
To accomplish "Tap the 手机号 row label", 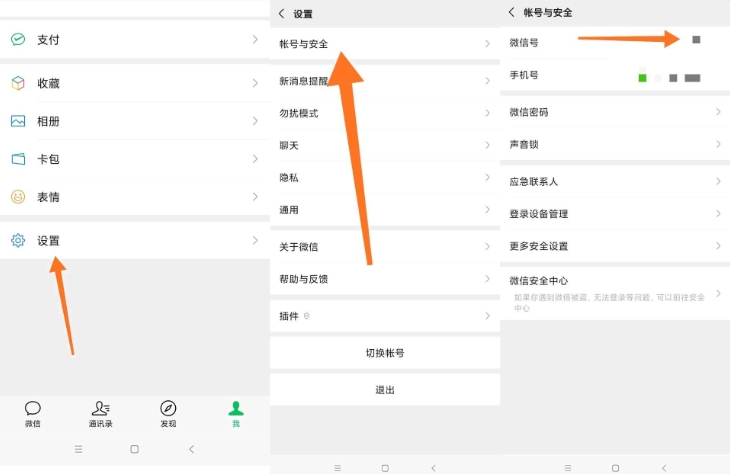I will (524, 75).
